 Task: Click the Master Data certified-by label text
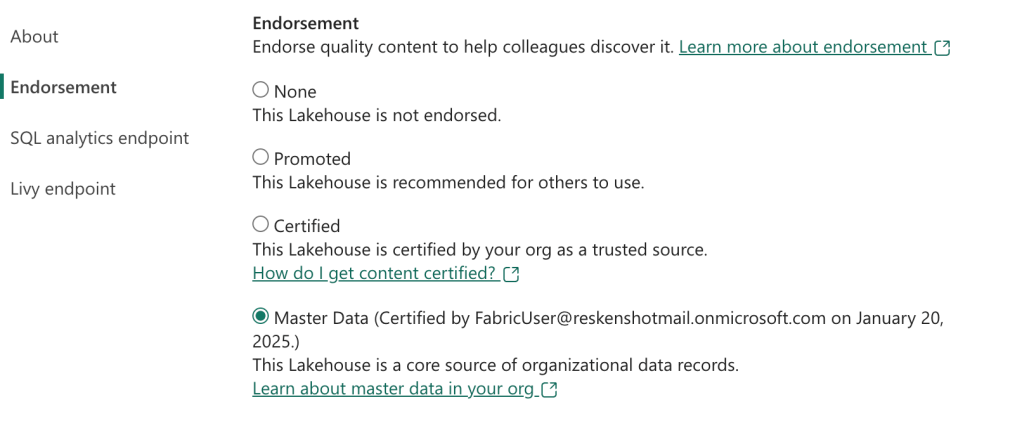click(x=600, y=318)
